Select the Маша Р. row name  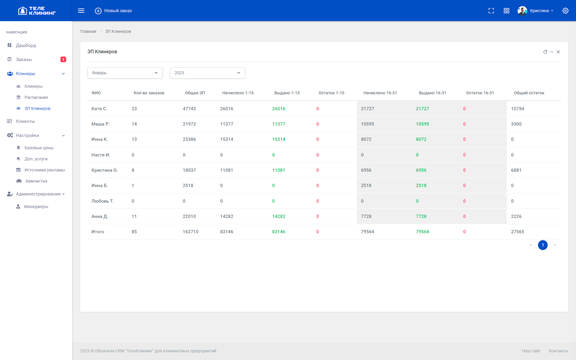click(x=101, y=124)
